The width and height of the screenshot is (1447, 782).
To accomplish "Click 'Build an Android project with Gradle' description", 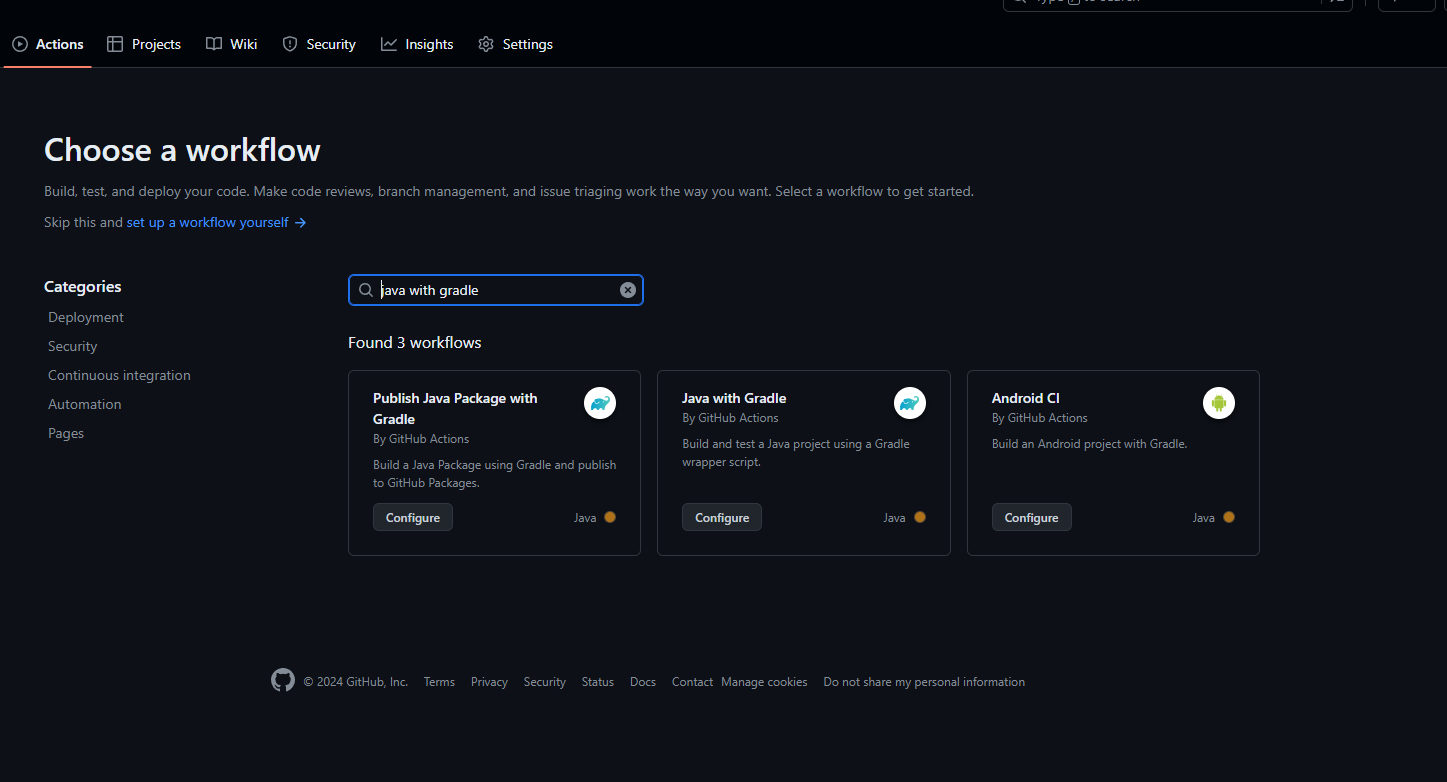I will tap(1089, 444).
